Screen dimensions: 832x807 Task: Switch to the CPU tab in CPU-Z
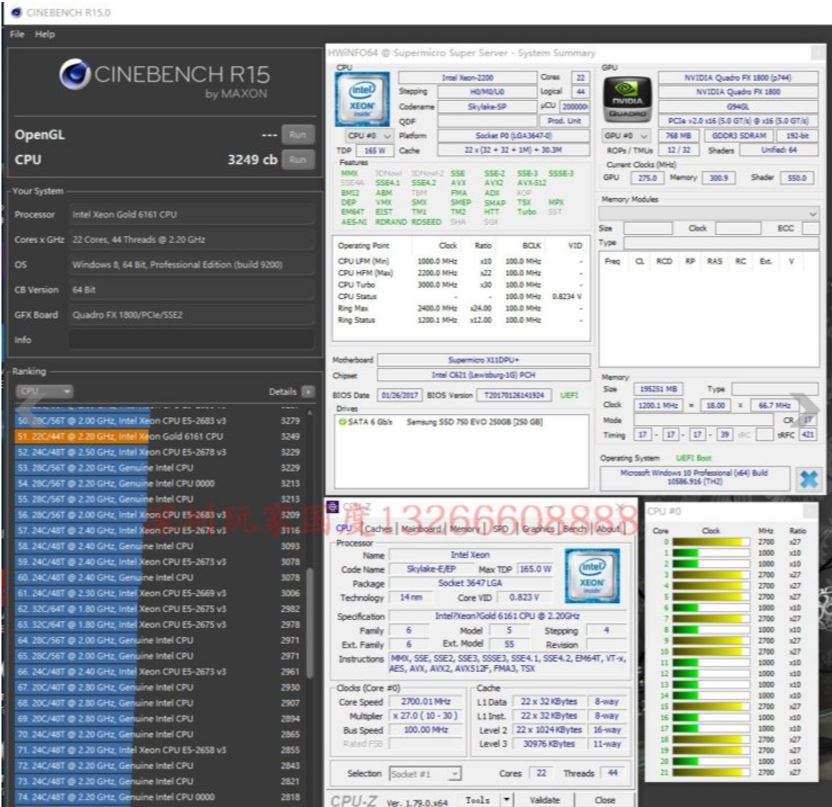tap(344, 528)
